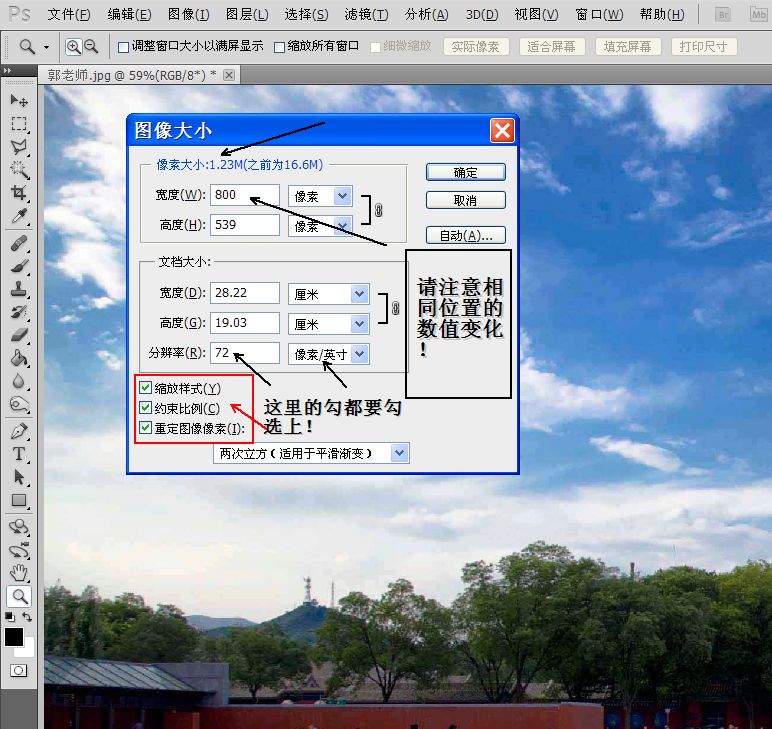The image size is (772, 729).
Task: Open 自动(A)... auto resolution
Action: pos(465,235)
